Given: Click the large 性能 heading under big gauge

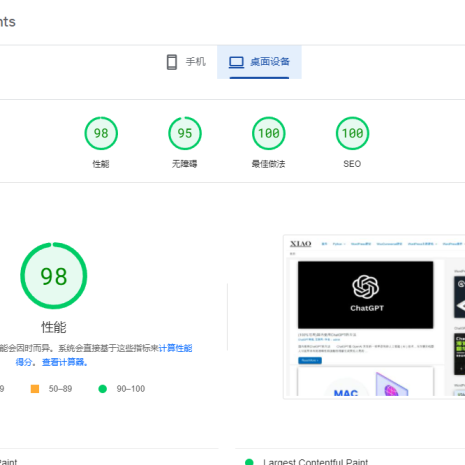Looking at the screenshot, I should (54, 327).
